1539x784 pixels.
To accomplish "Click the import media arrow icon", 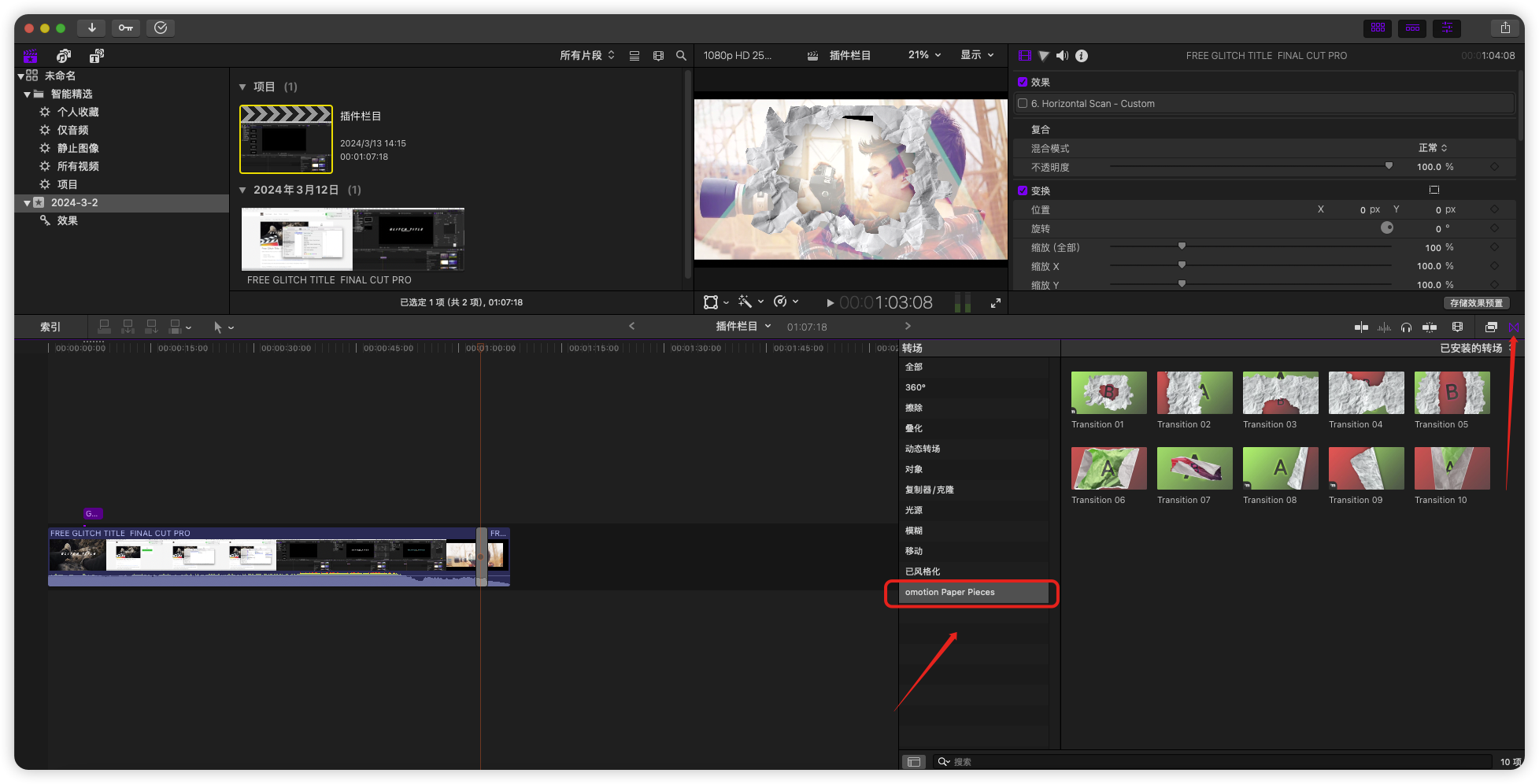I will [x=92, y=28].
